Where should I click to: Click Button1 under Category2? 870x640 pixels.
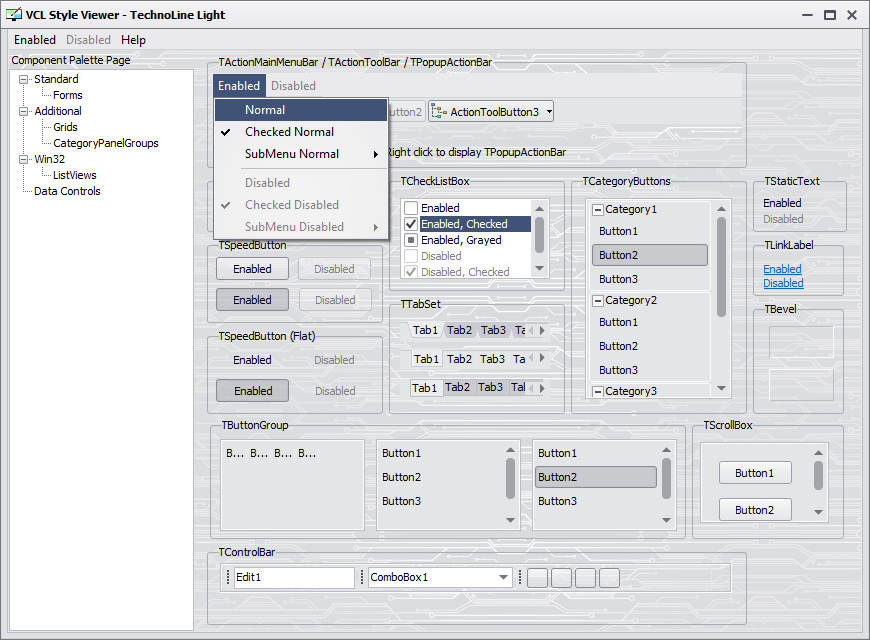click(x=650, y=322)
